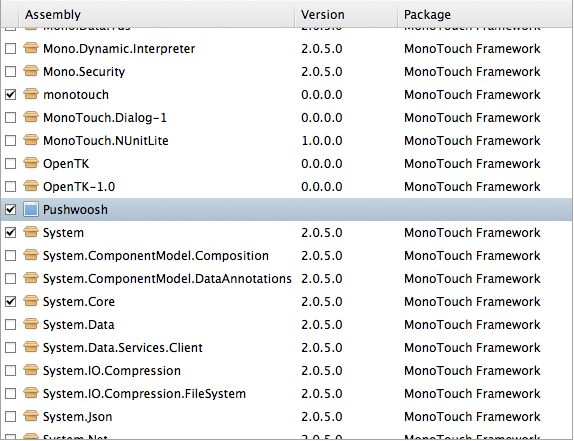574x441 pixels.
Task: Click the package icon beside MonoTouch.NUnitLite
Action: (x=31, y=140)
